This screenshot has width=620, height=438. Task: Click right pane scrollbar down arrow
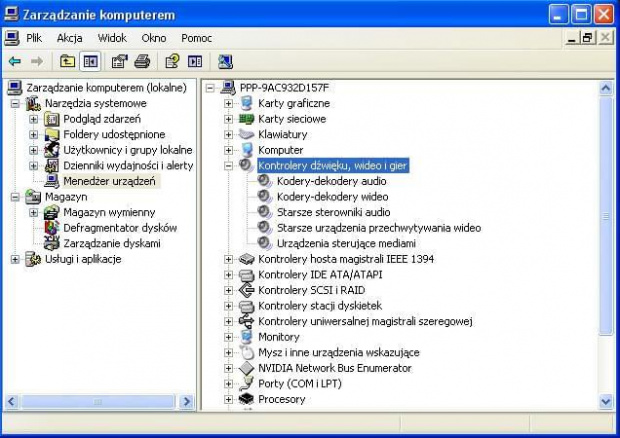coord(606,402)
